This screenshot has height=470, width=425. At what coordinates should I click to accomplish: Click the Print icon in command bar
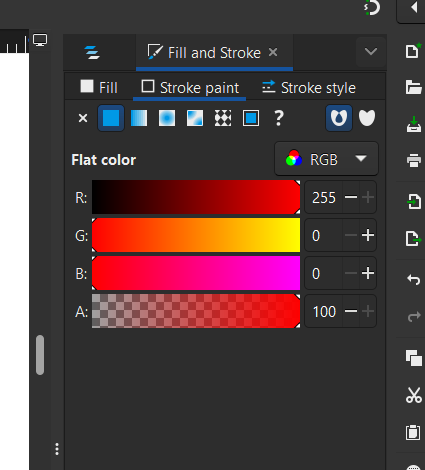point(414,160)
